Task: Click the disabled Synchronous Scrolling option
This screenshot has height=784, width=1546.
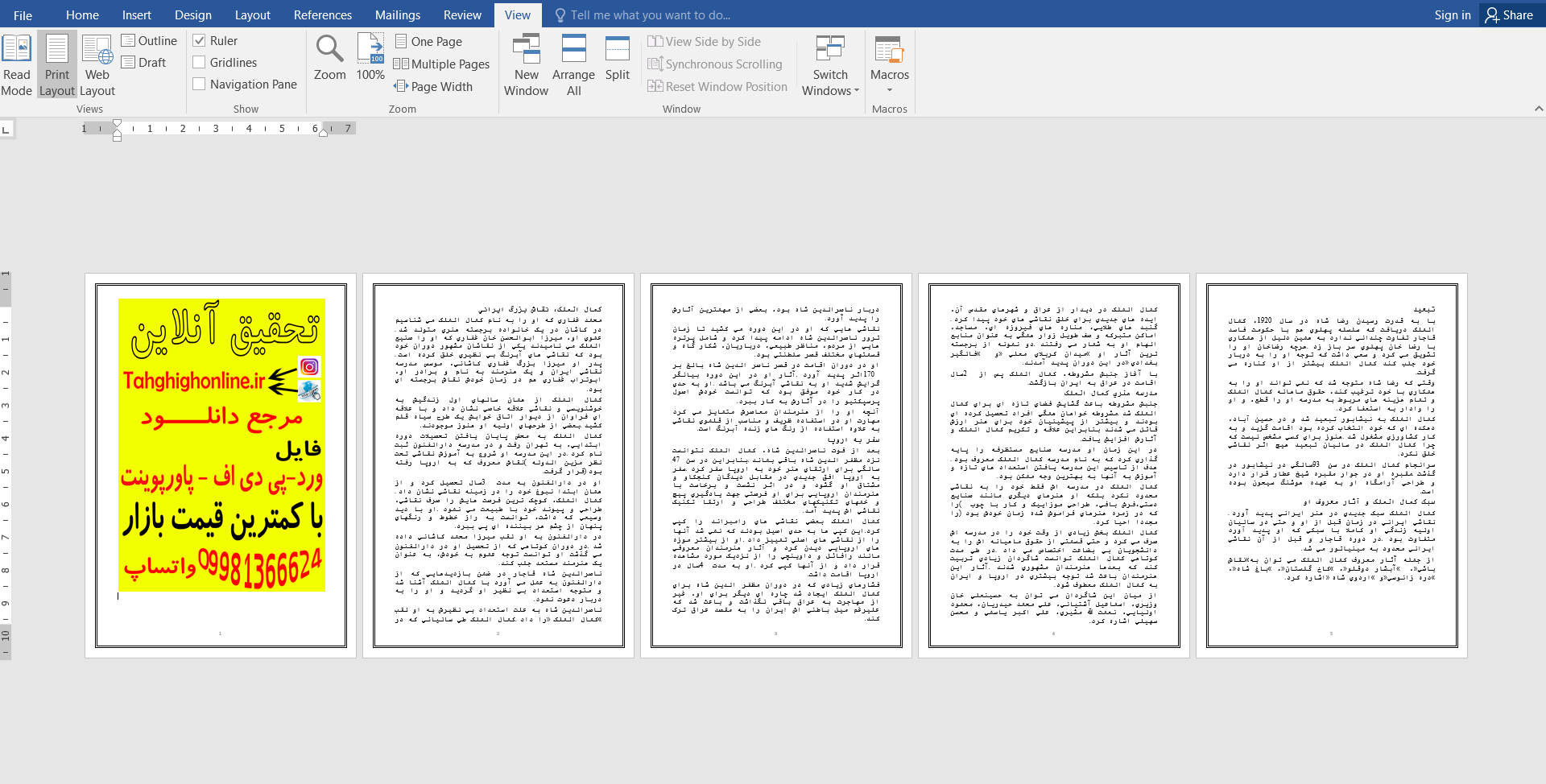Action: click(715, 64)
